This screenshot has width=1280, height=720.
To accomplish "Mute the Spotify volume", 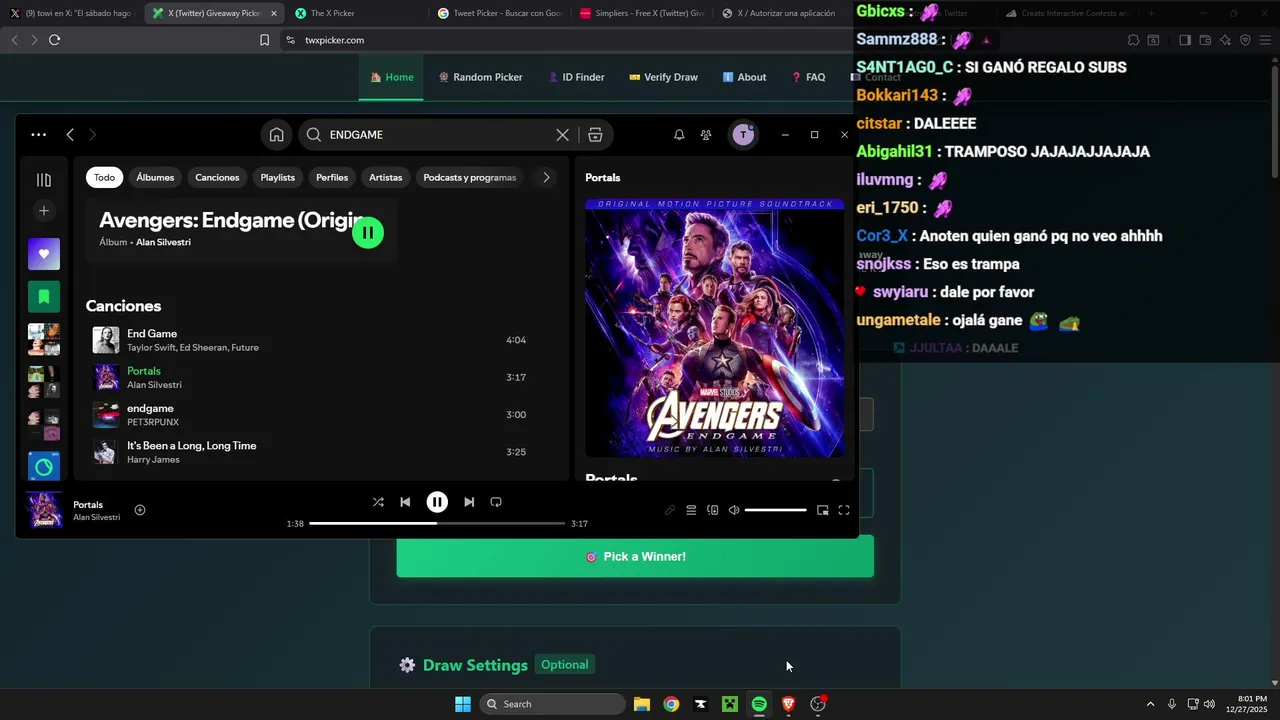I will 734,510.
